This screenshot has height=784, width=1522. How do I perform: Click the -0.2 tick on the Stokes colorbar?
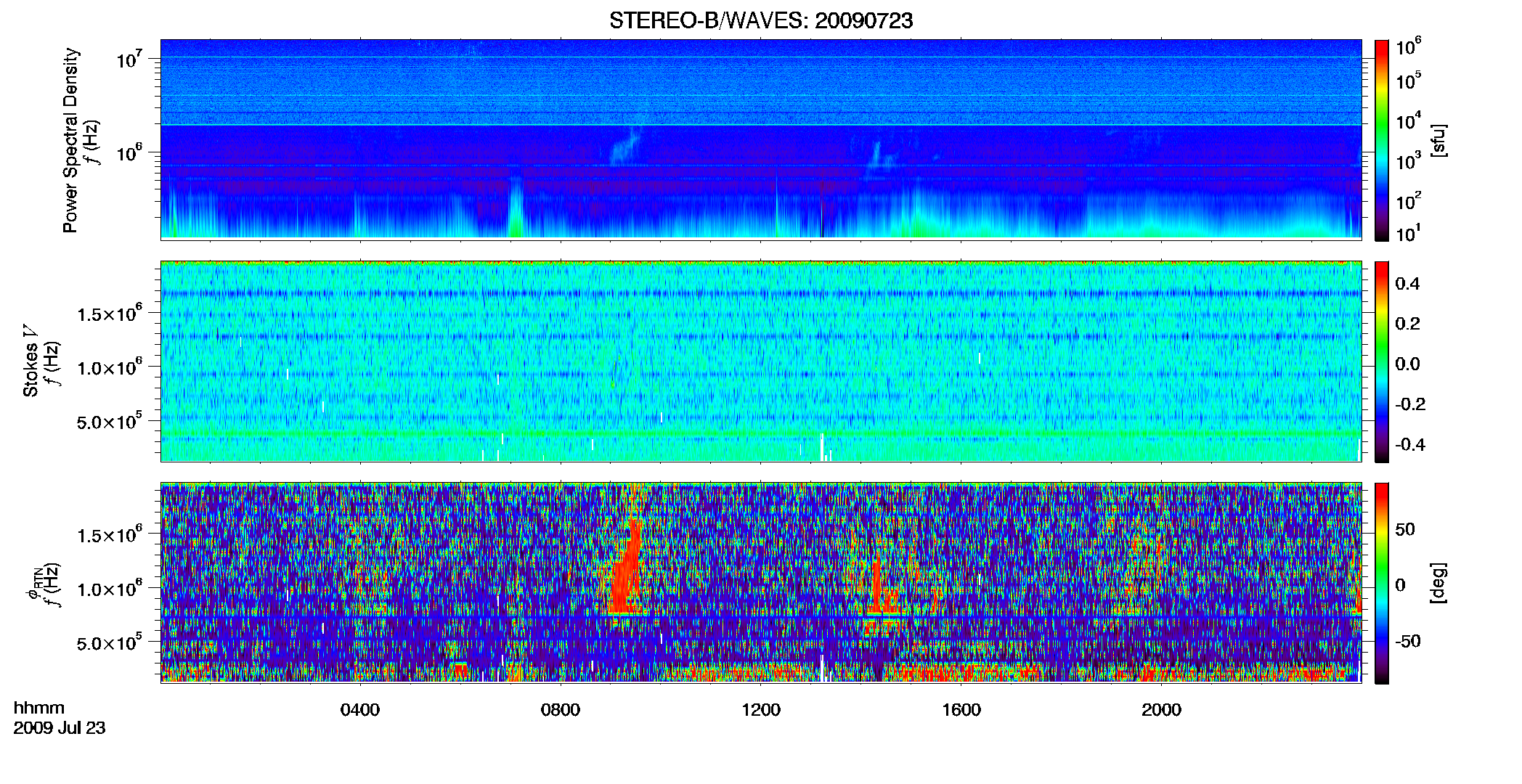pyautogui.click(x=1409, y=404)
